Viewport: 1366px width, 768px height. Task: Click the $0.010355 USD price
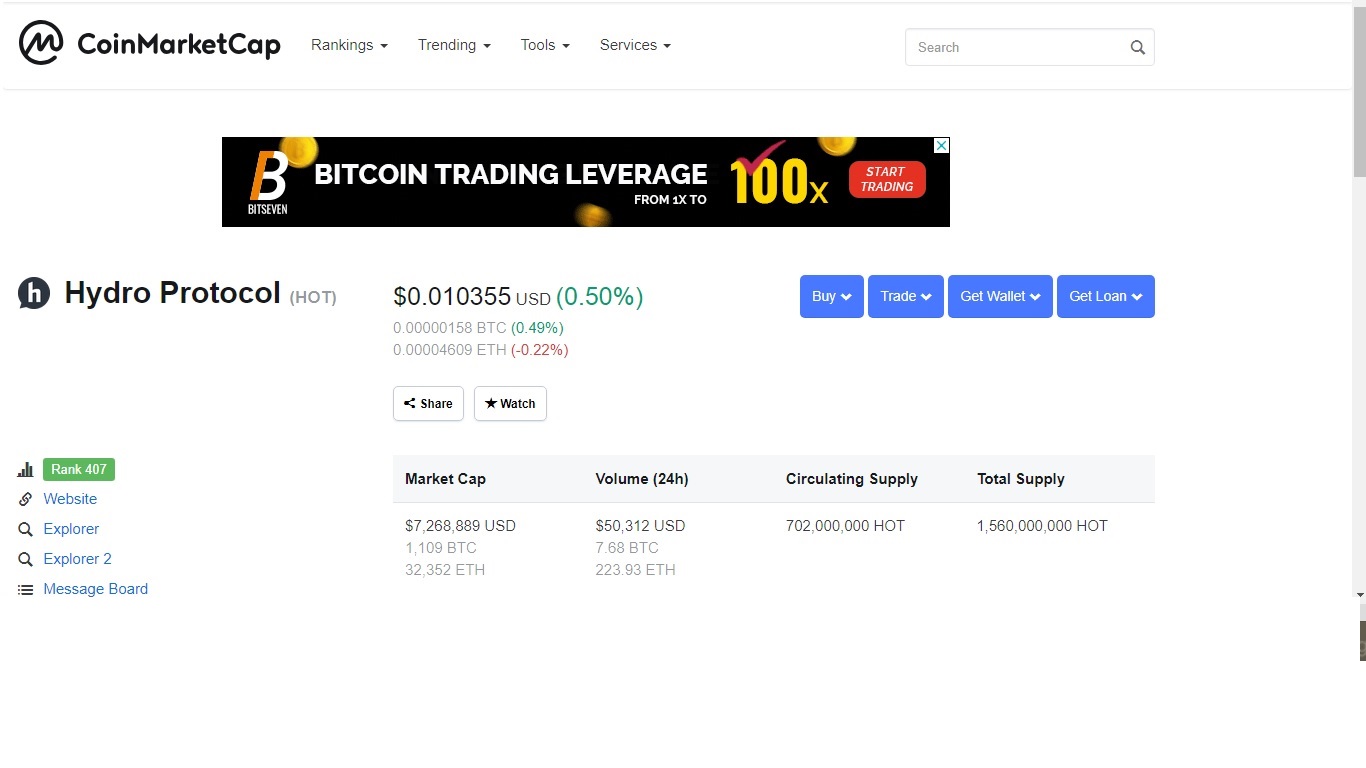coord(472,297)
